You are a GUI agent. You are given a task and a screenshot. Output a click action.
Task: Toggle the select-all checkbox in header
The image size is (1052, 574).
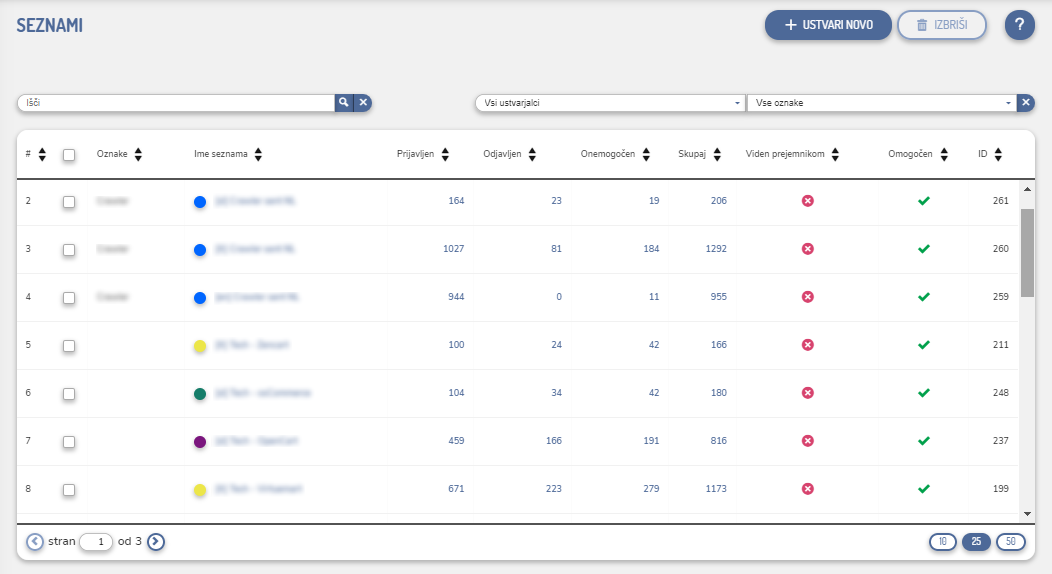click(69, 154)
